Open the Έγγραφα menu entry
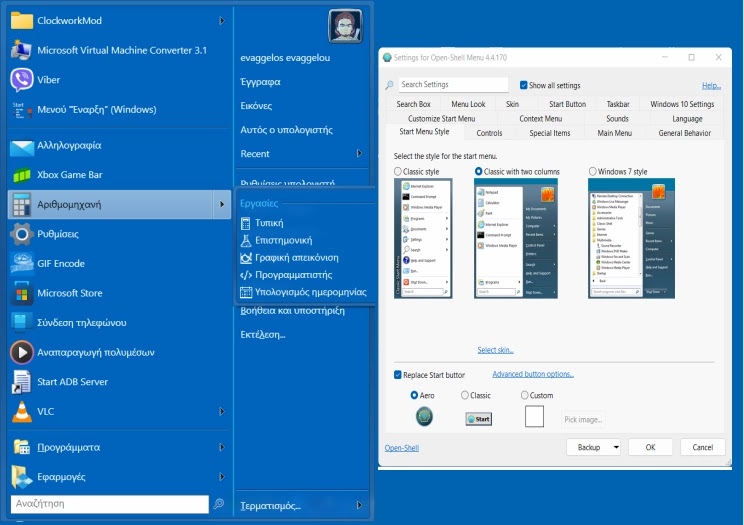This screenshot has height=525, width=744. click(260, 82)
